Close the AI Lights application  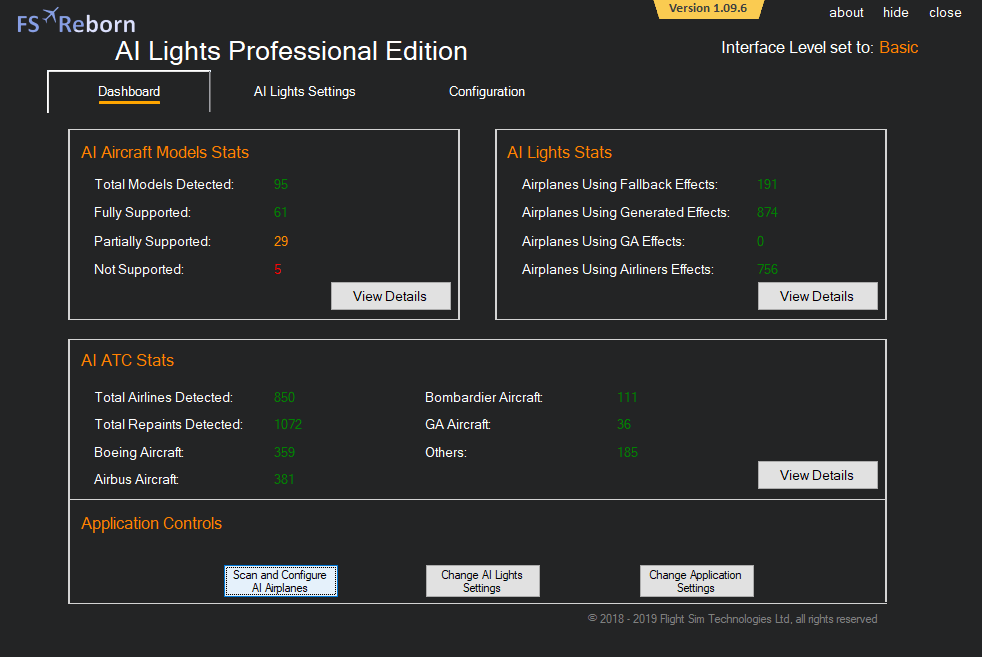click(945, 13)
